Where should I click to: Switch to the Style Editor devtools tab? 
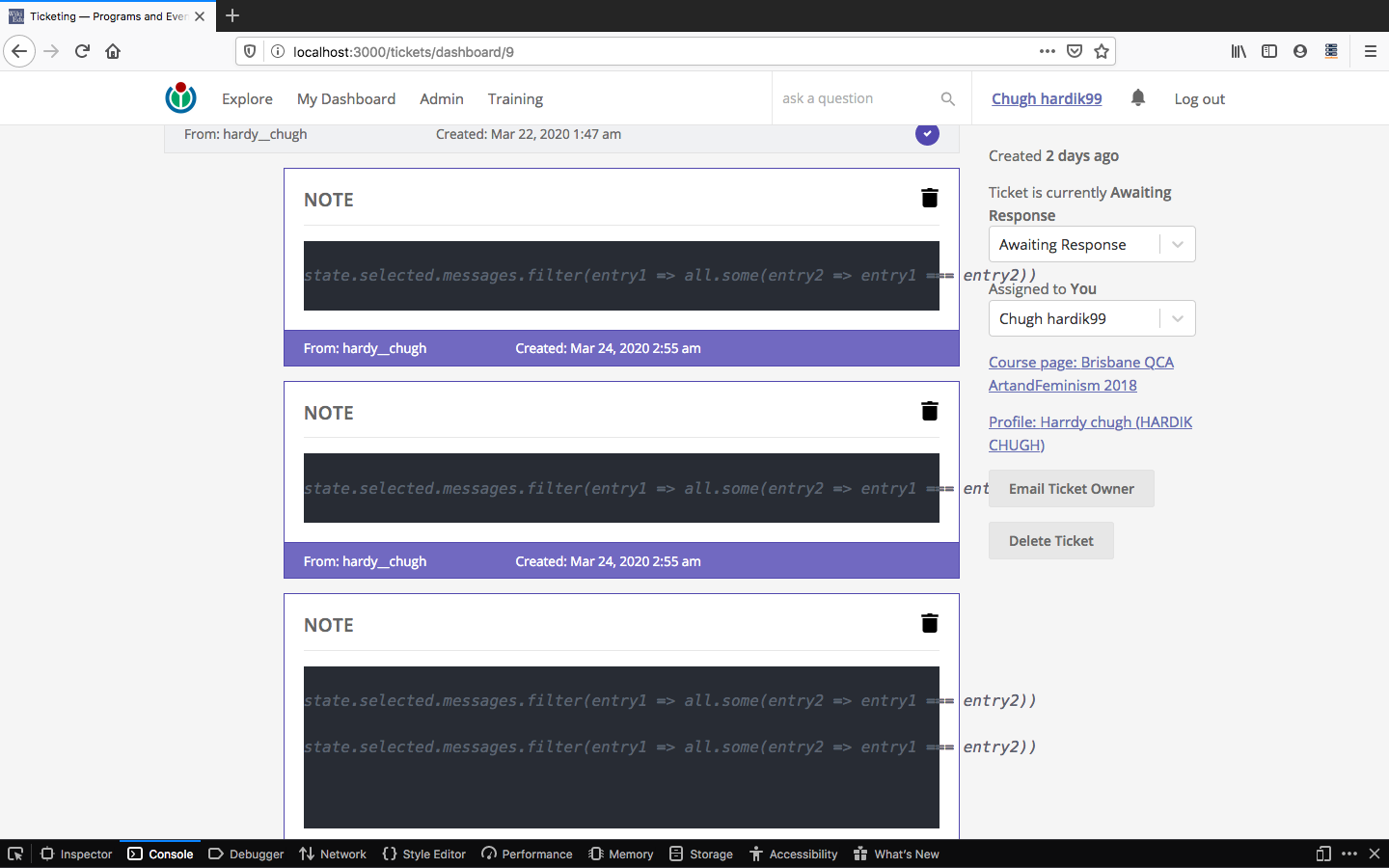click(x=423, y=854)
